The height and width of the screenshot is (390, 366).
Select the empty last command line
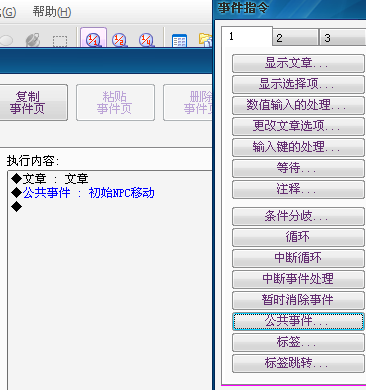(16, 207)
